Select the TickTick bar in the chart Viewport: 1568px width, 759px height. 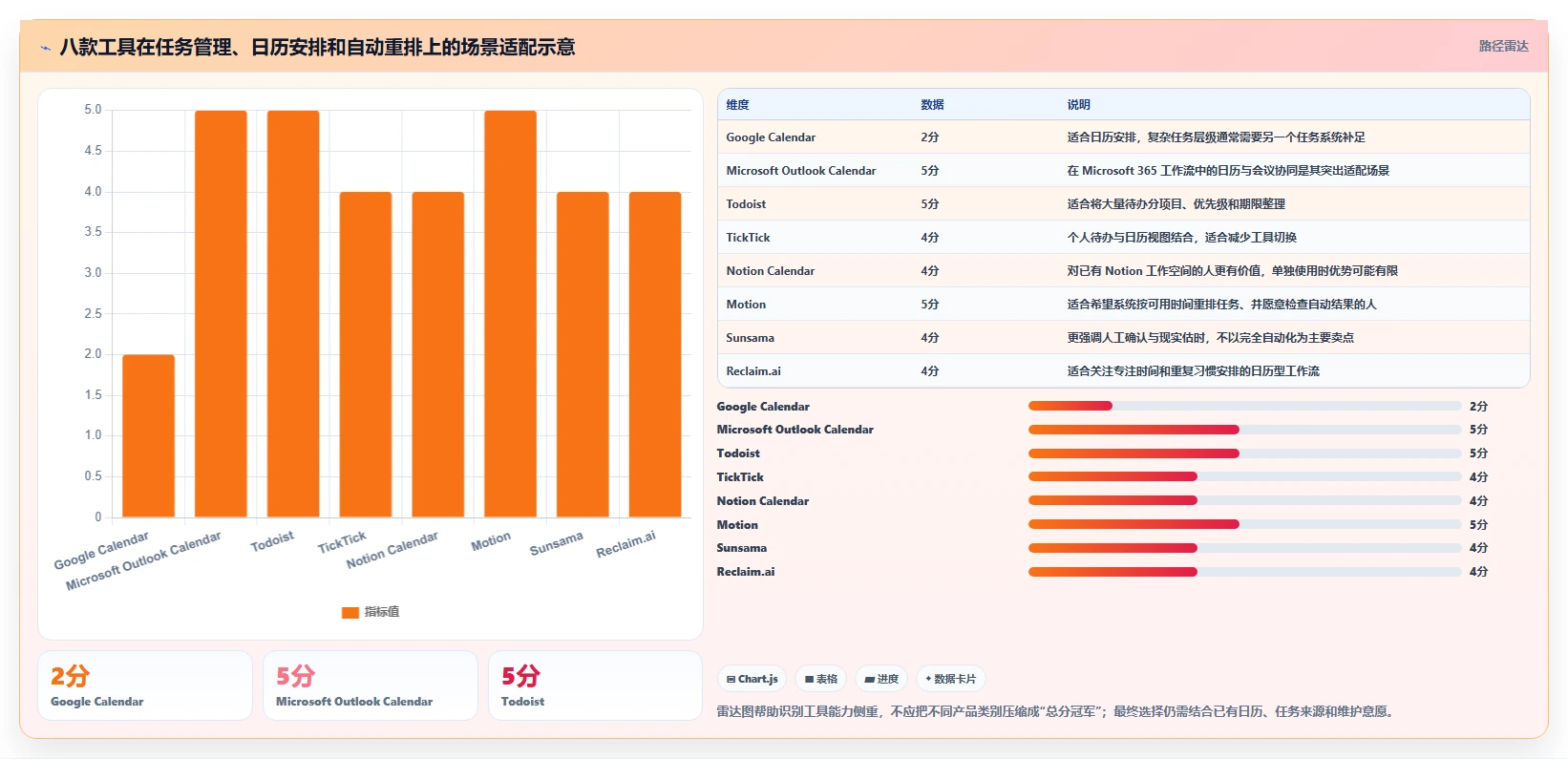point(366,354)
